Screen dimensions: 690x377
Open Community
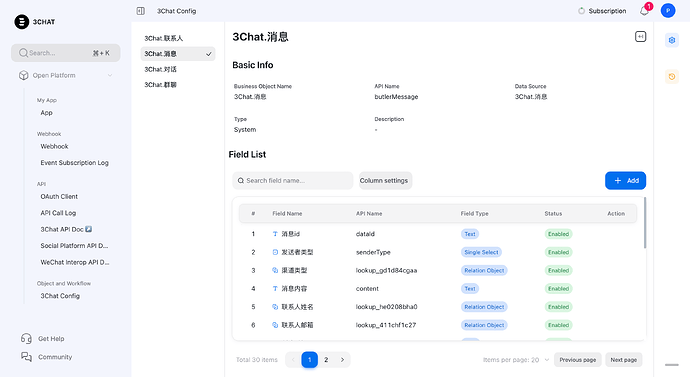pyautogui.click(x=55, y=357)
